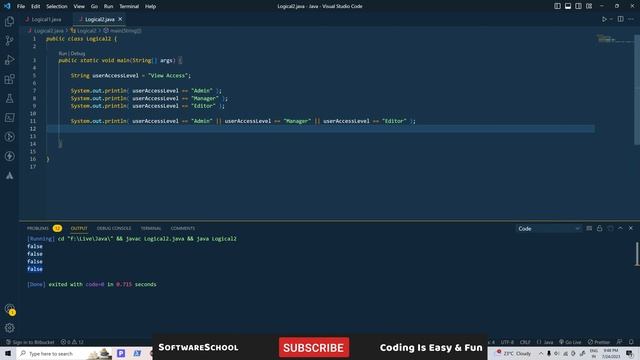
Task: Show hidden system tray icons
Action: 541,353
